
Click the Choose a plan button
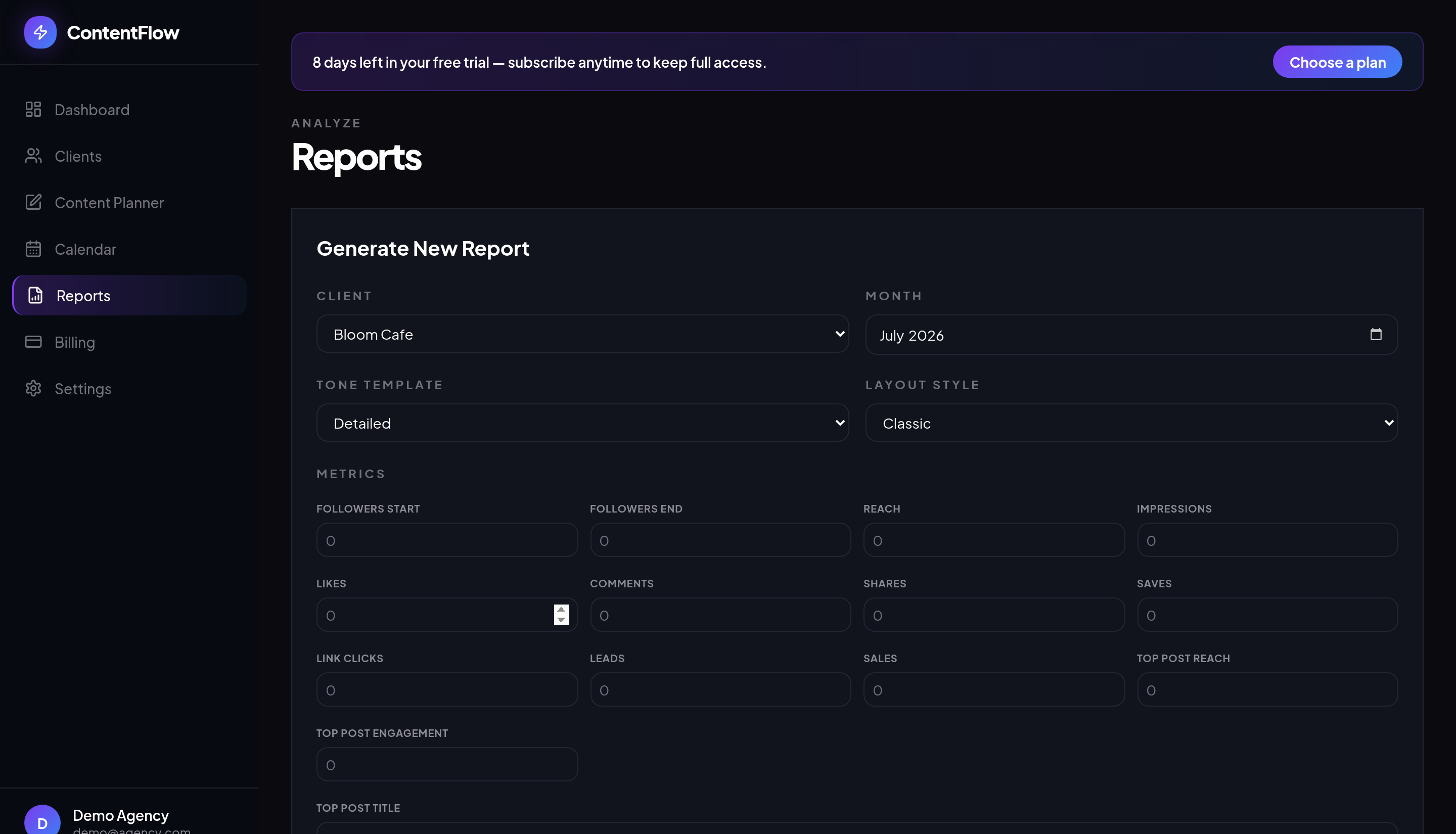1337,62
